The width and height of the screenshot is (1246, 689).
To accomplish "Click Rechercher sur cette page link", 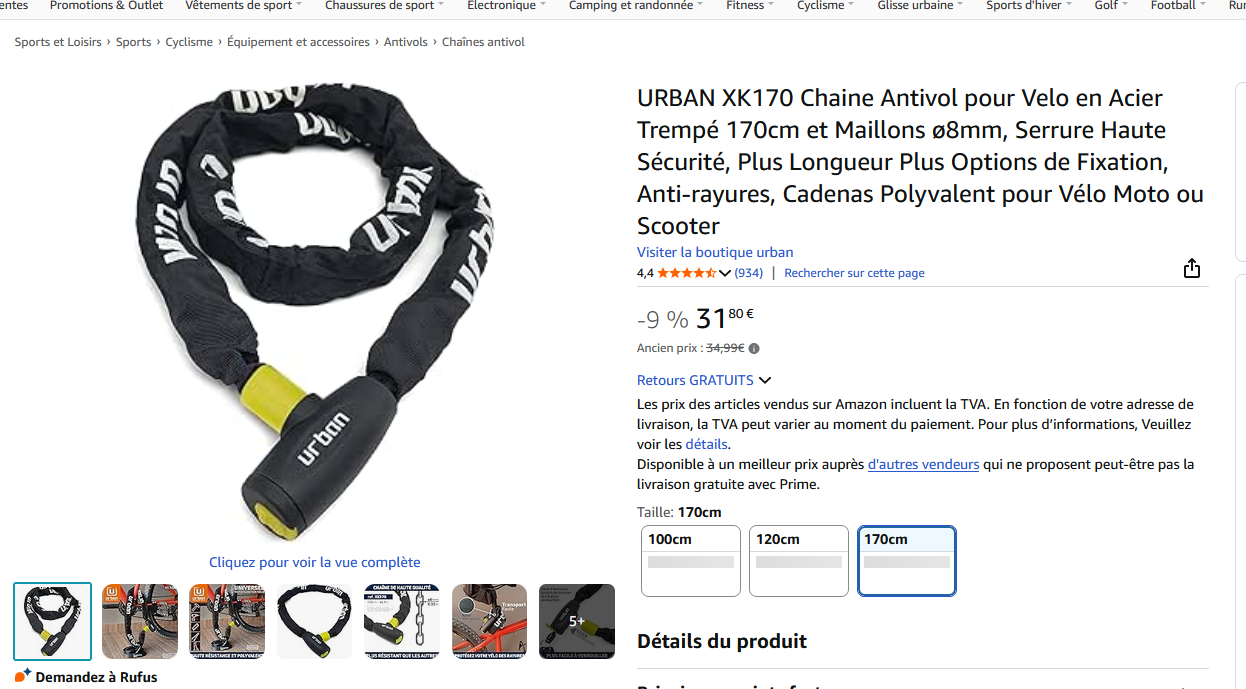I will (x=854, y=273).
